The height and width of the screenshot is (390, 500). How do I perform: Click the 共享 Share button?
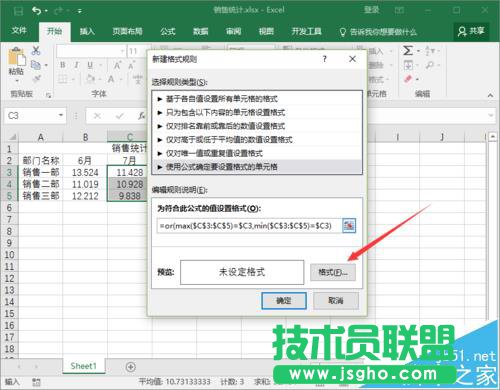(x=471, y=32)
